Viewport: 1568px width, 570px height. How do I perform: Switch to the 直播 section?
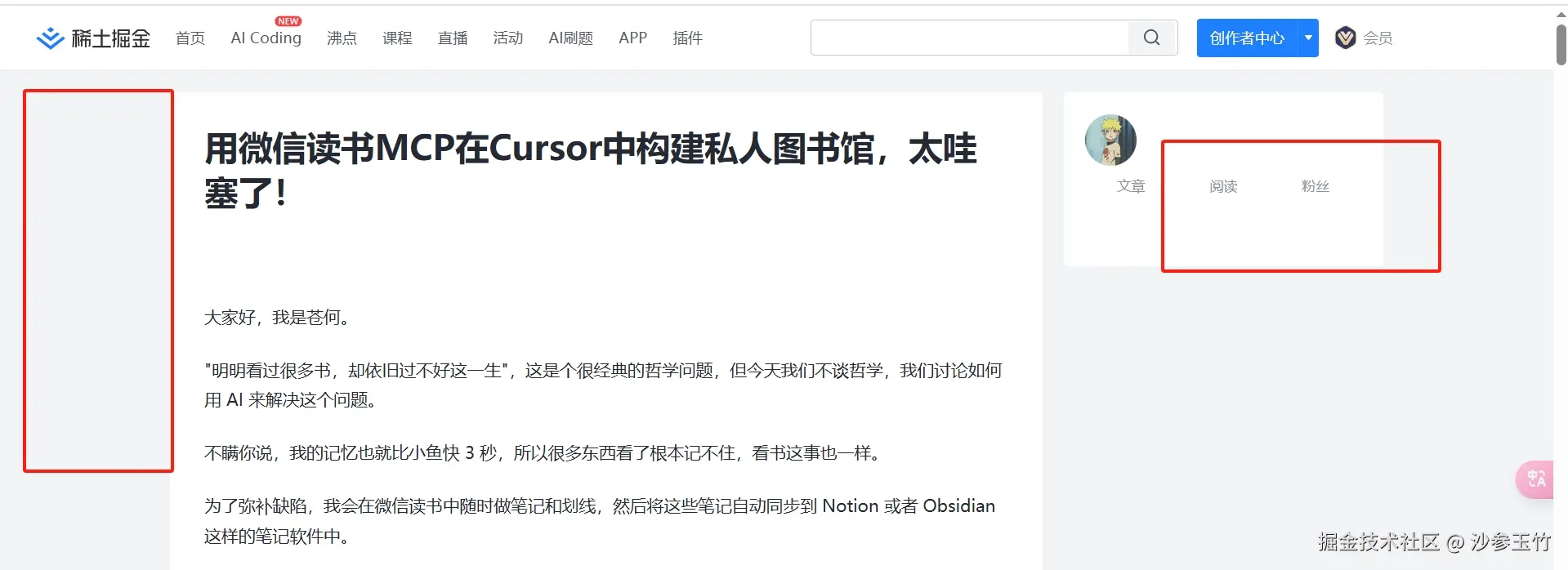[x=453, y=38]
